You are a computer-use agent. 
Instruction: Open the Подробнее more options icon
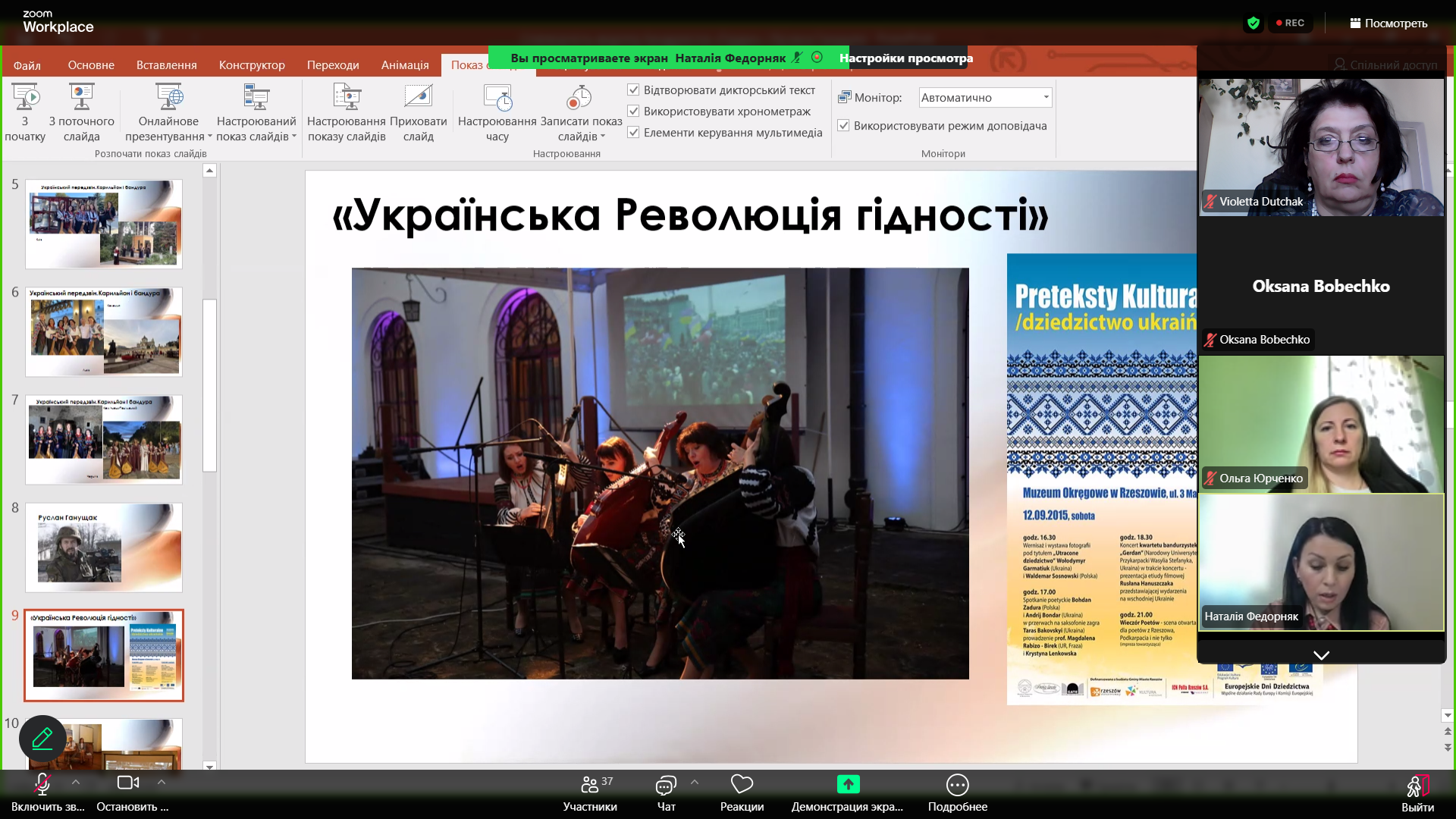click(957, 784)
